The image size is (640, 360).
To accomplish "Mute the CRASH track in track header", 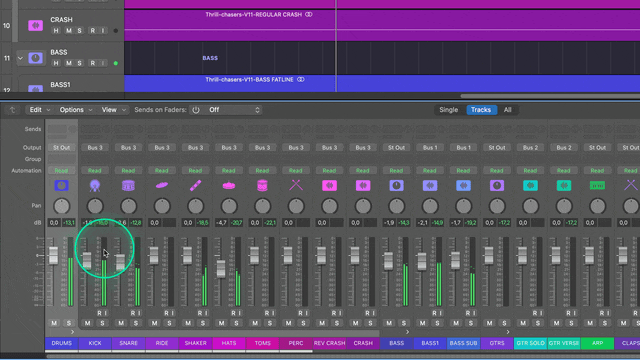I will click(x=68, y=31).
